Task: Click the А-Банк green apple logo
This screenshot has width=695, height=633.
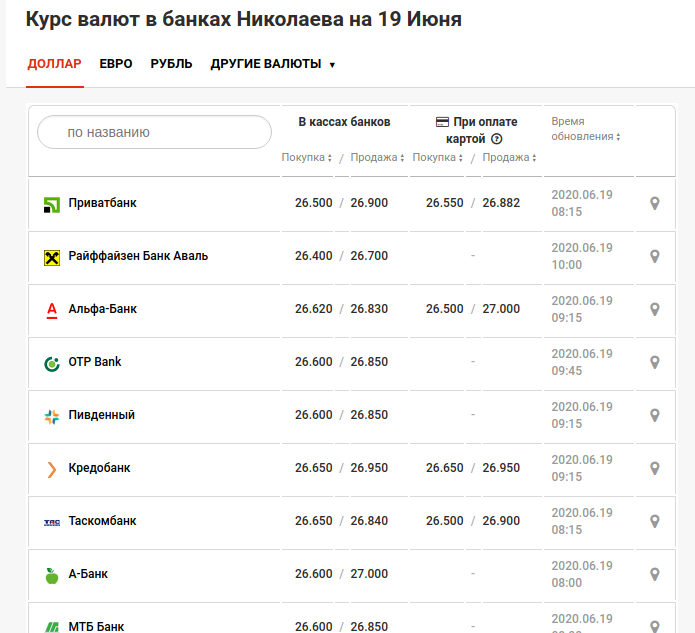Action: pos(52,576)
